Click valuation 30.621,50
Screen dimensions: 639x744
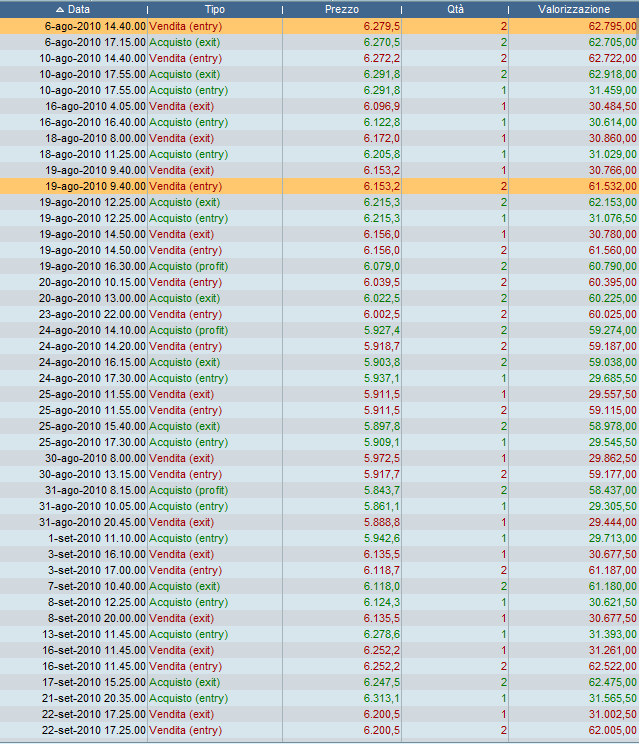(612, 602)
